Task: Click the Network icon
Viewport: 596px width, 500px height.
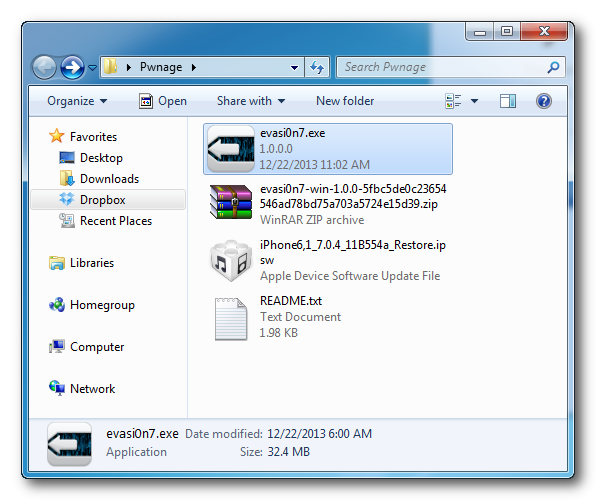Action: pos(57,388)
